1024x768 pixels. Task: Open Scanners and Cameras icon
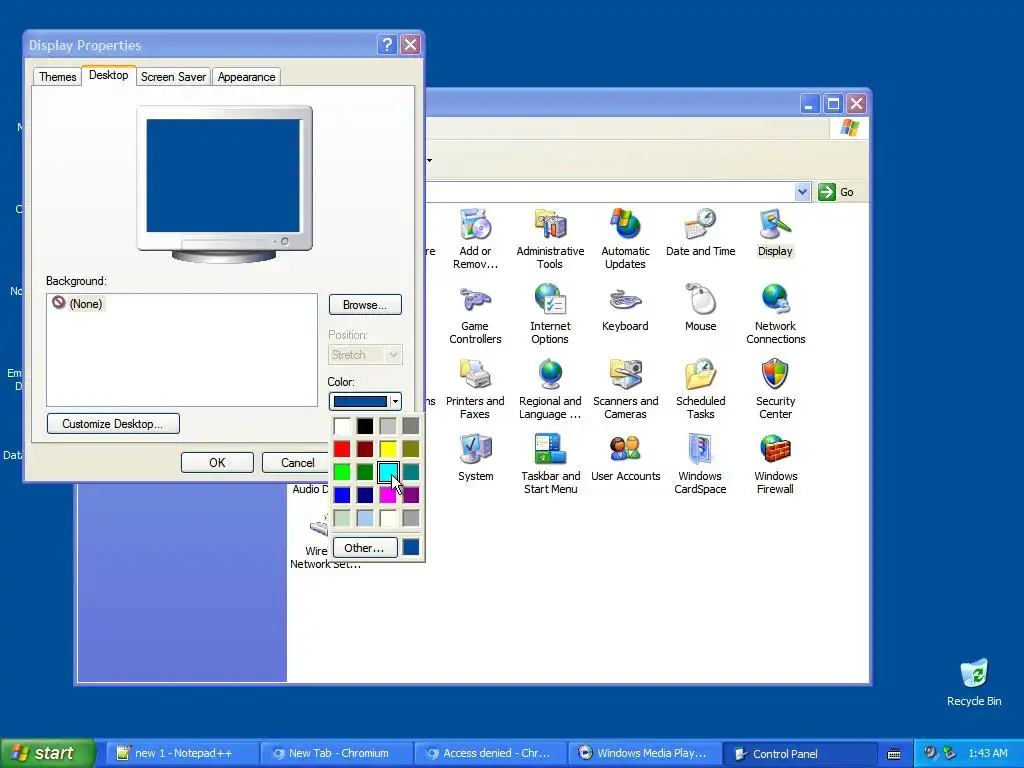[625, 389]
